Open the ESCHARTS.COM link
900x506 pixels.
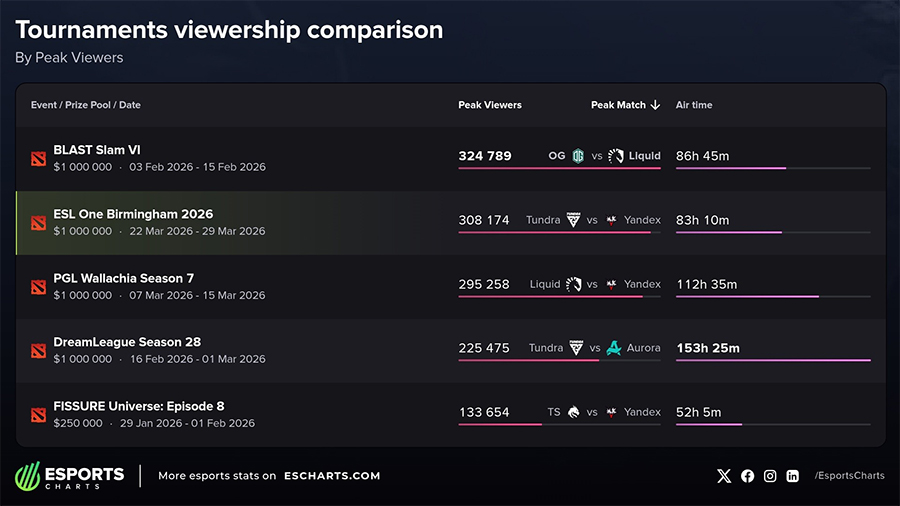pos(332,476)
